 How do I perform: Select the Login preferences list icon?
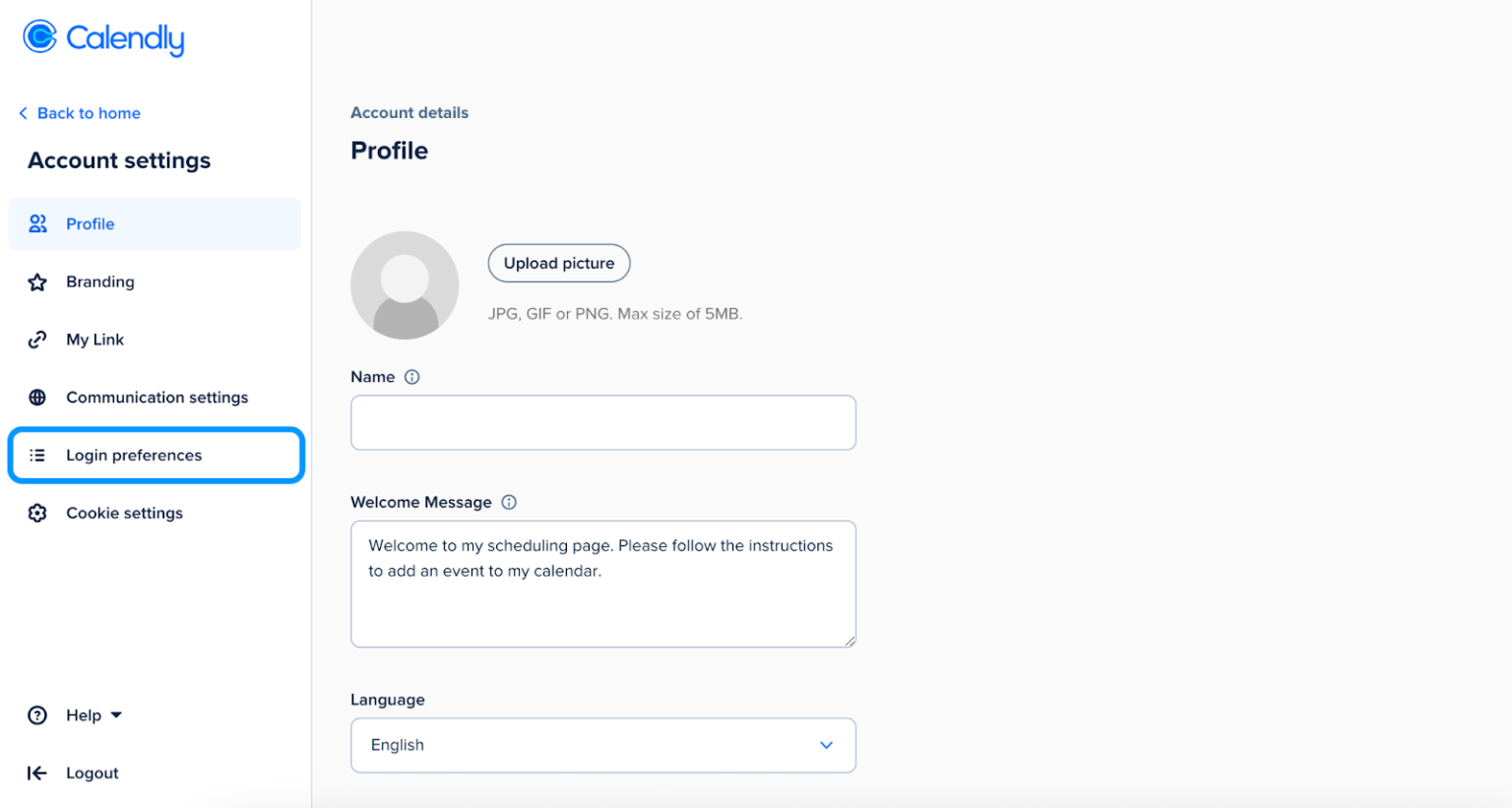(x=37, y=455)
